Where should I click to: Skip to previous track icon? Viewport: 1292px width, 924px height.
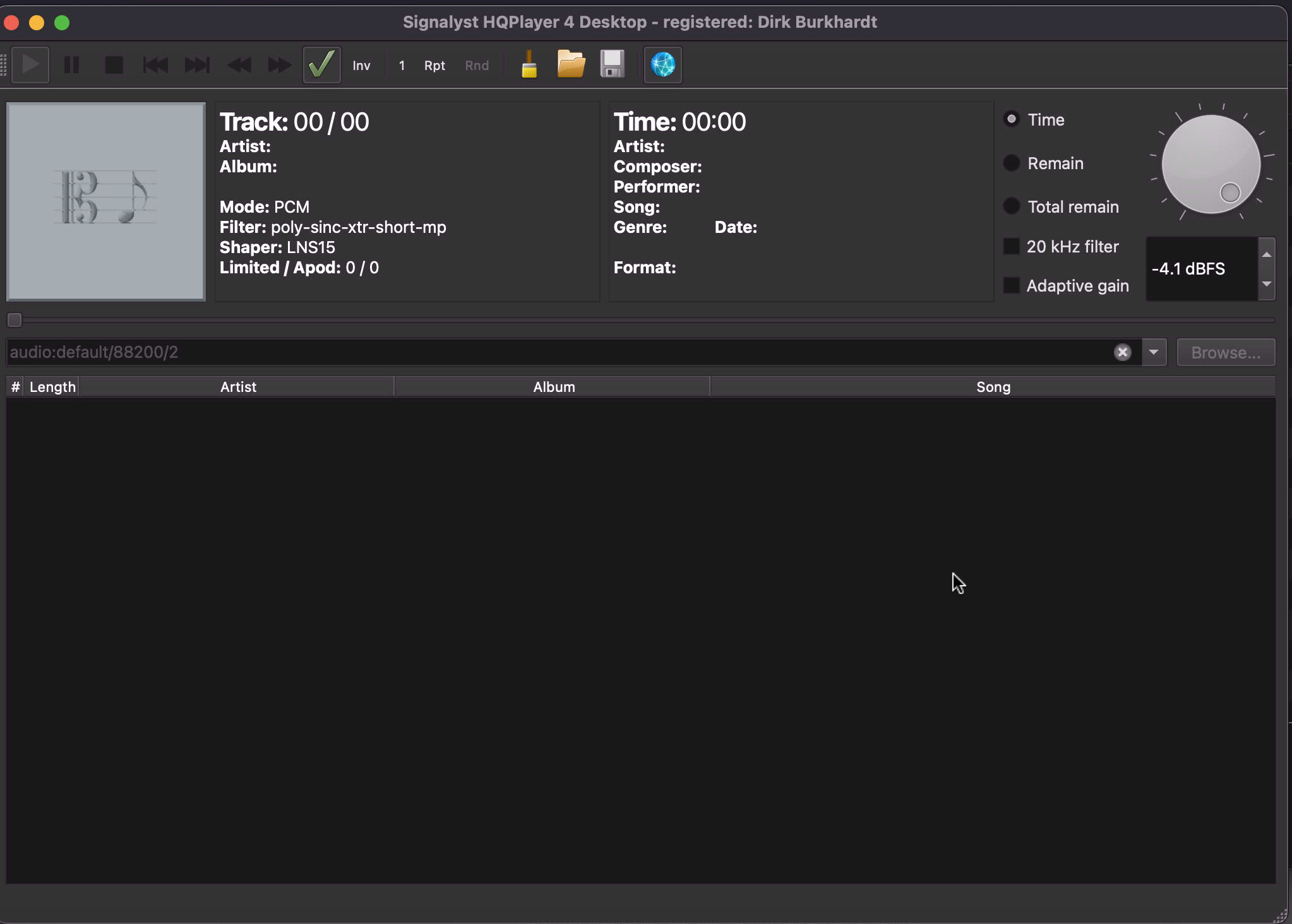[x=155, y=65]
